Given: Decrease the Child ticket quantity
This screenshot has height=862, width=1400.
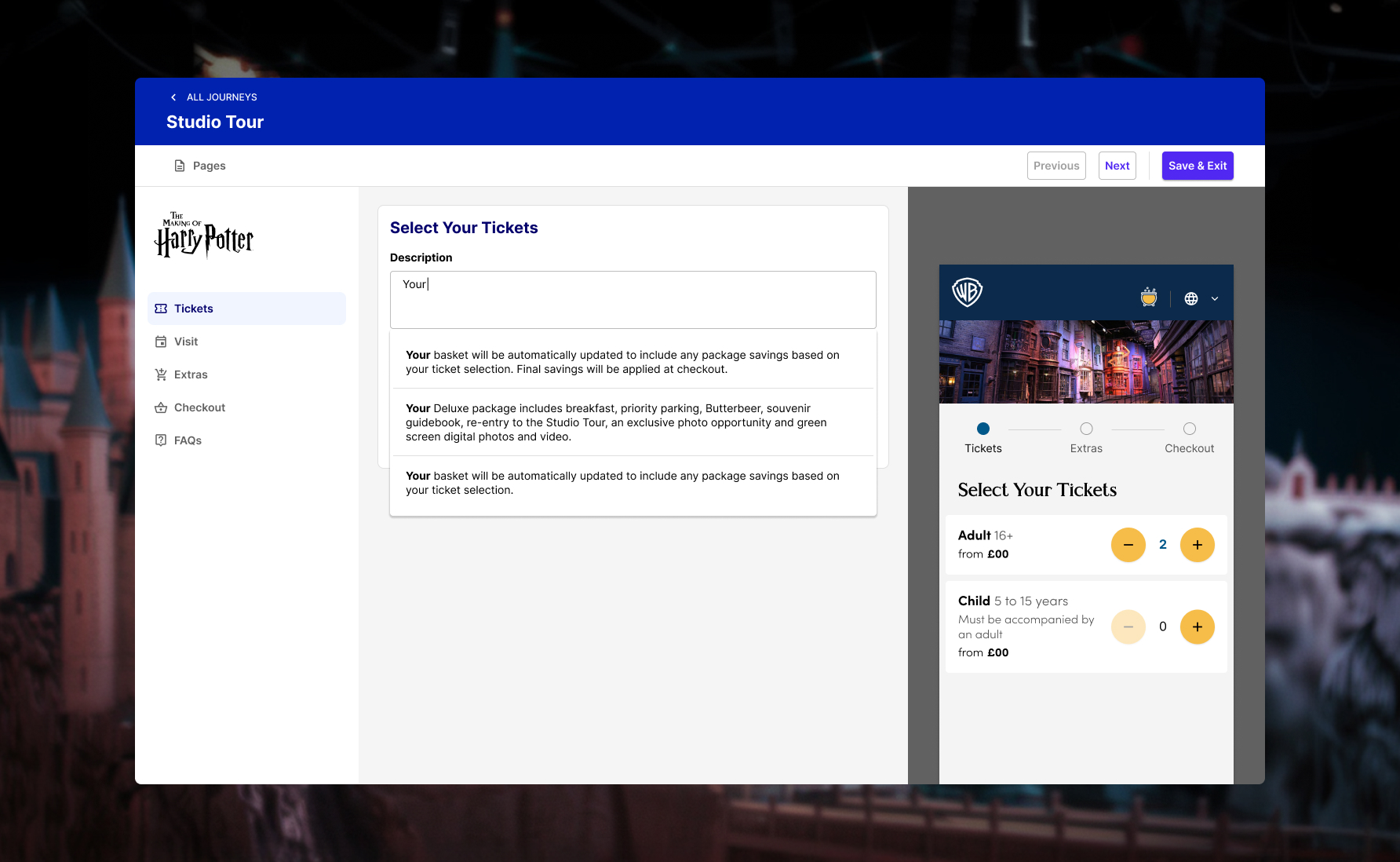Looking at the screenshot, I should 1128,627.
